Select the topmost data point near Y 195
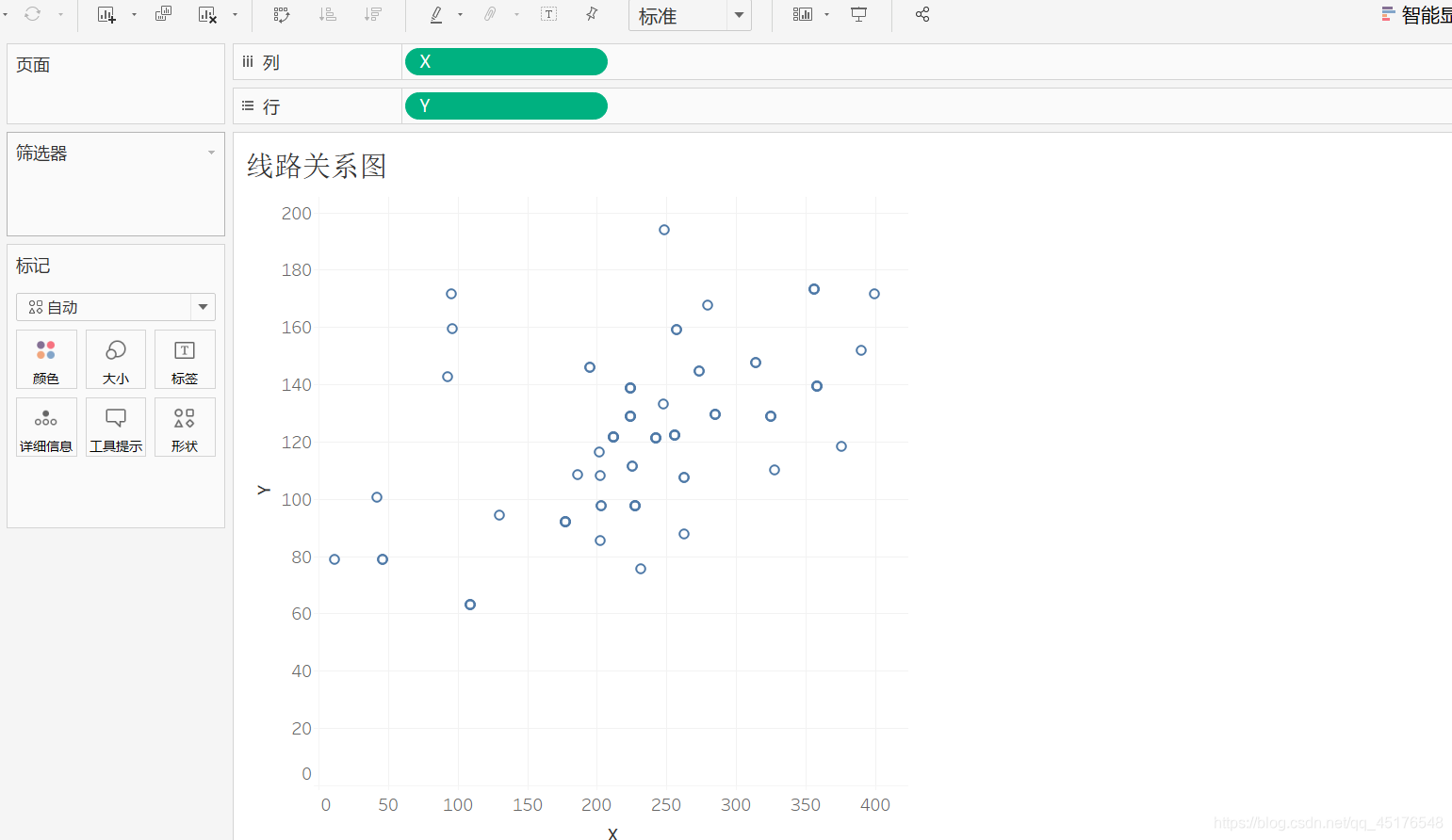1452x840 pixels. pos(664,230)
